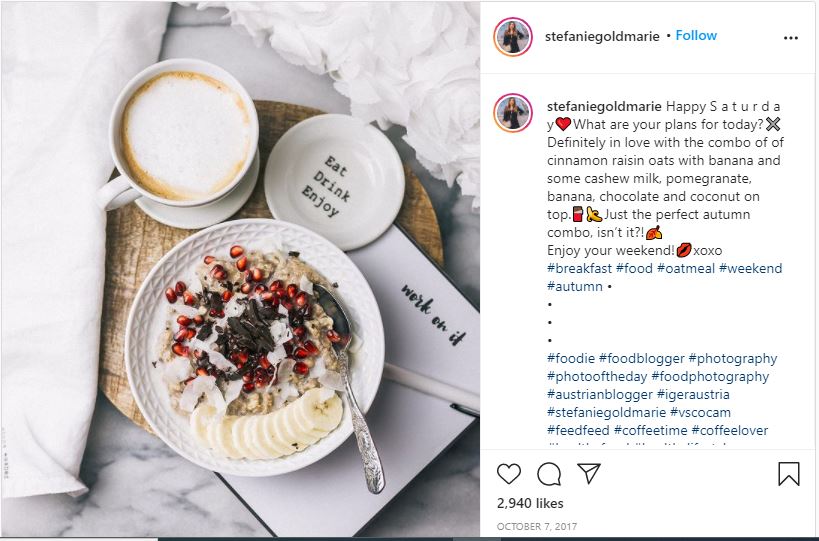Open the #igeraustria hashtag
Screen dimensions: 819x541
[693, 394]
